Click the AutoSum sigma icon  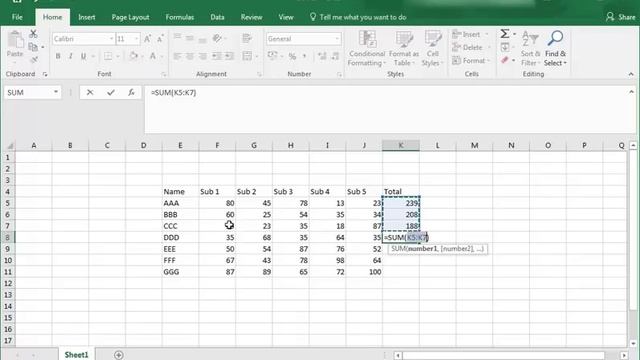point(505,34)
